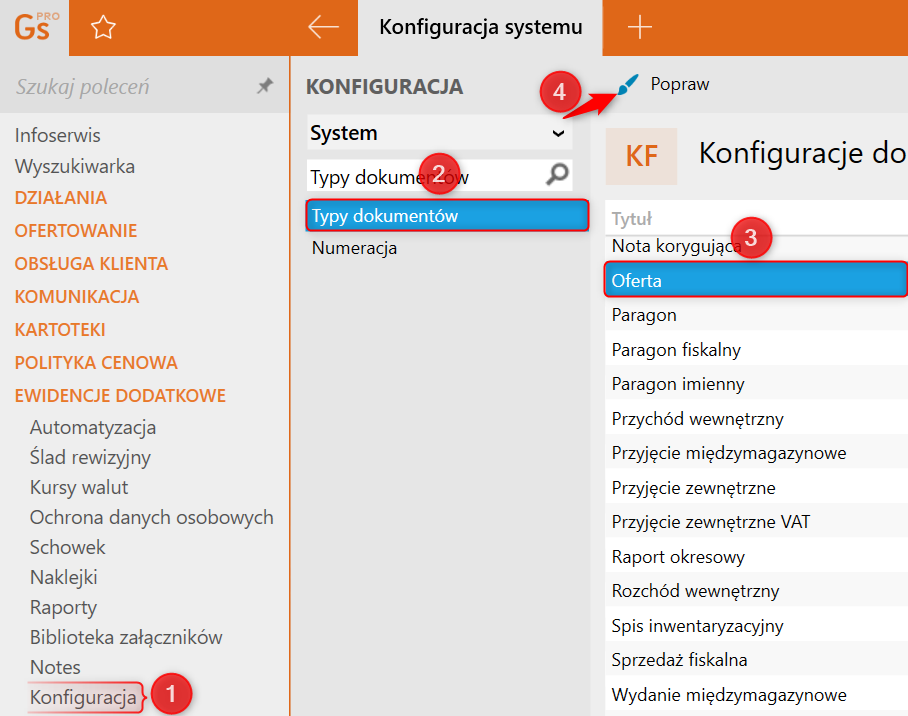908x716 pixels.
Task: Go back with the left arrow
Action: pos(323,27)
